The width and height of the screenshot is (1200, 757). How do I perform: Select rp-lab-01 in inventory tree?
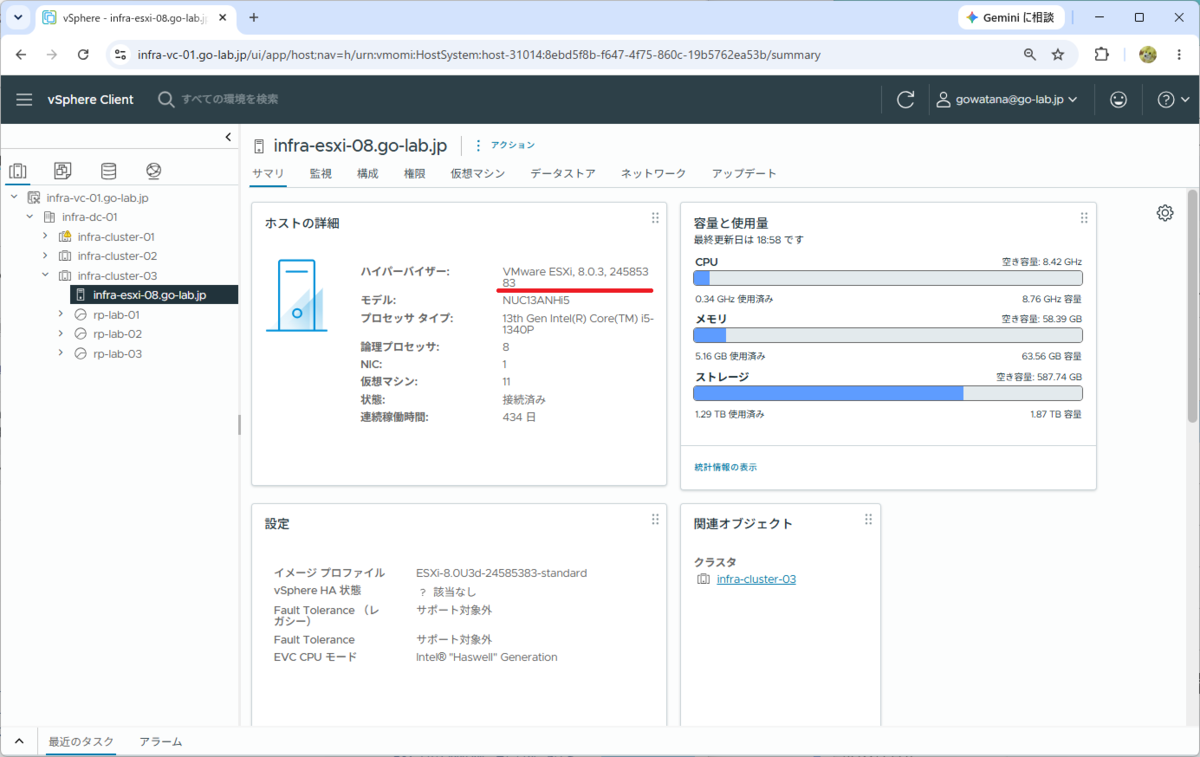point(117,315)
